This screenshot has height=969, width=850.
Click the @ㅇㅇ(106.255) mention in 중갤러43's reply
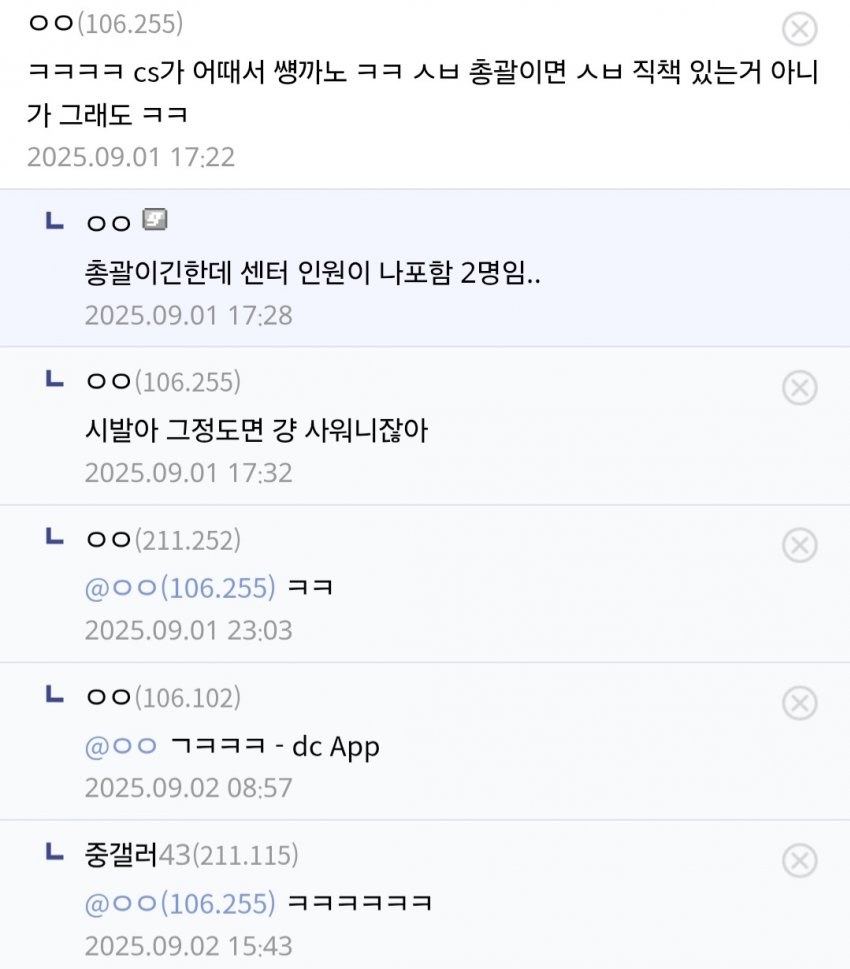(180, 903)
